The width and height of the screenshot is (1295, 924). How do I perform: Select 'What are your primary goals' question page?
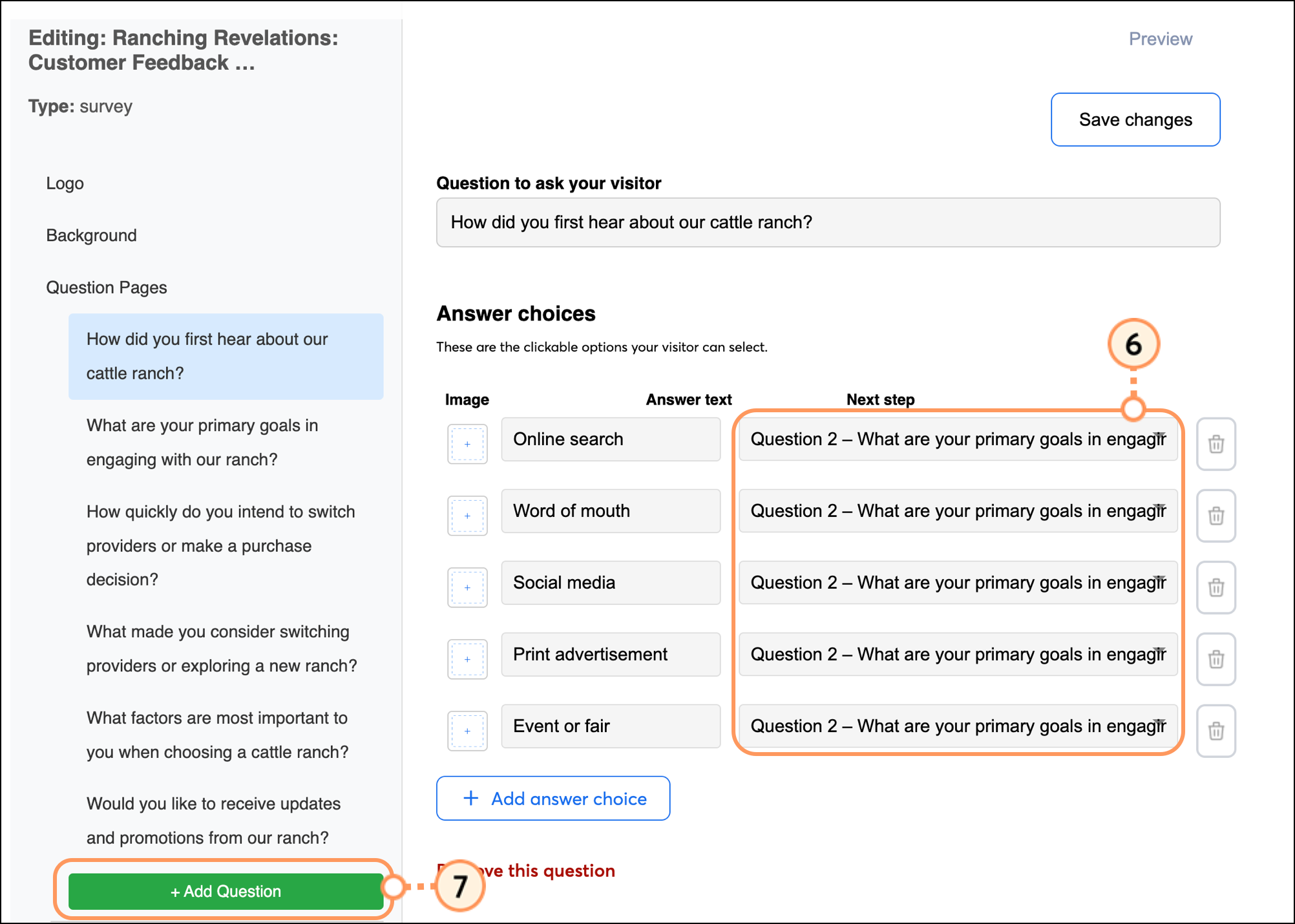pos(226,443)
